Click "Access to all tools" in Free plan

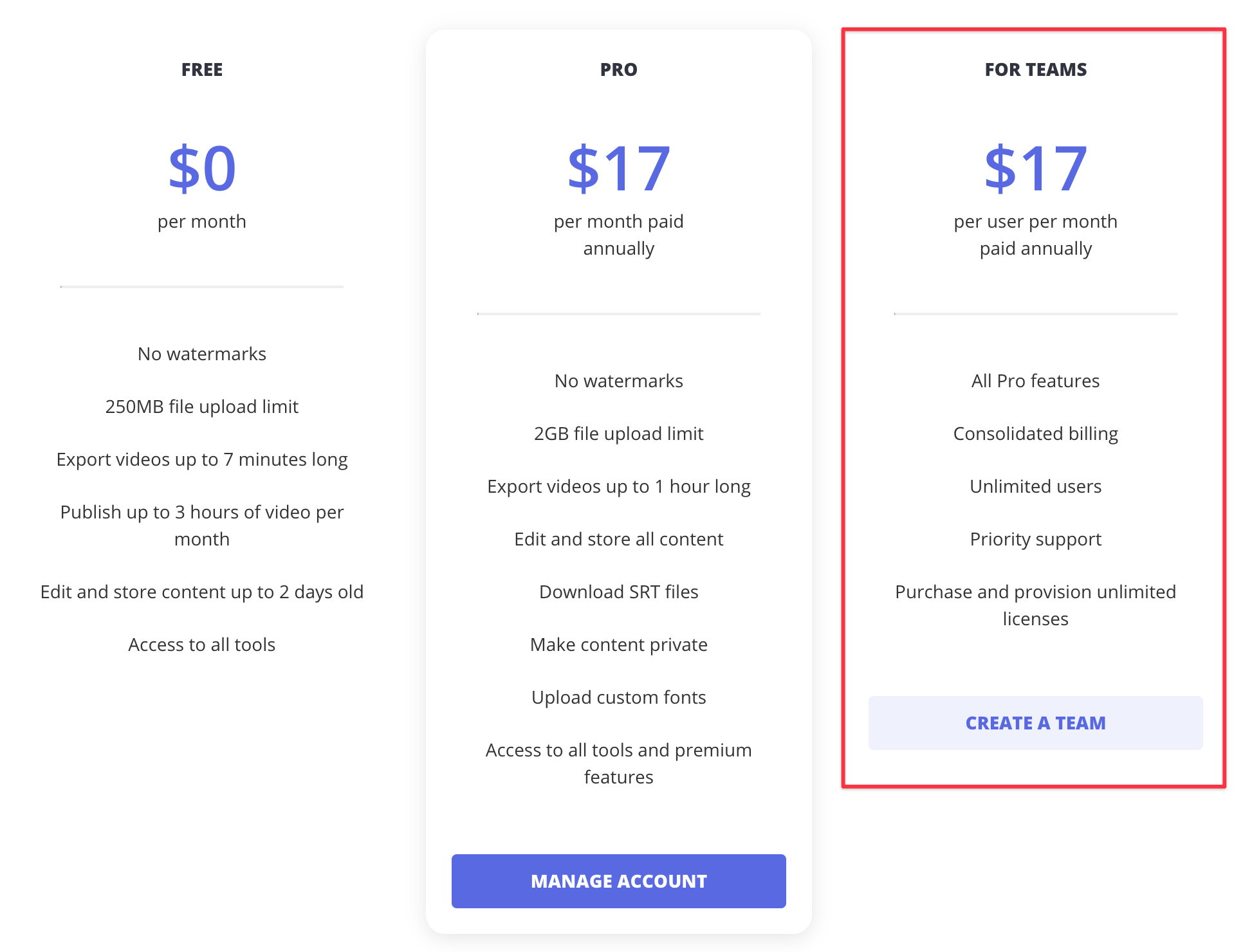tap(202, 645)
